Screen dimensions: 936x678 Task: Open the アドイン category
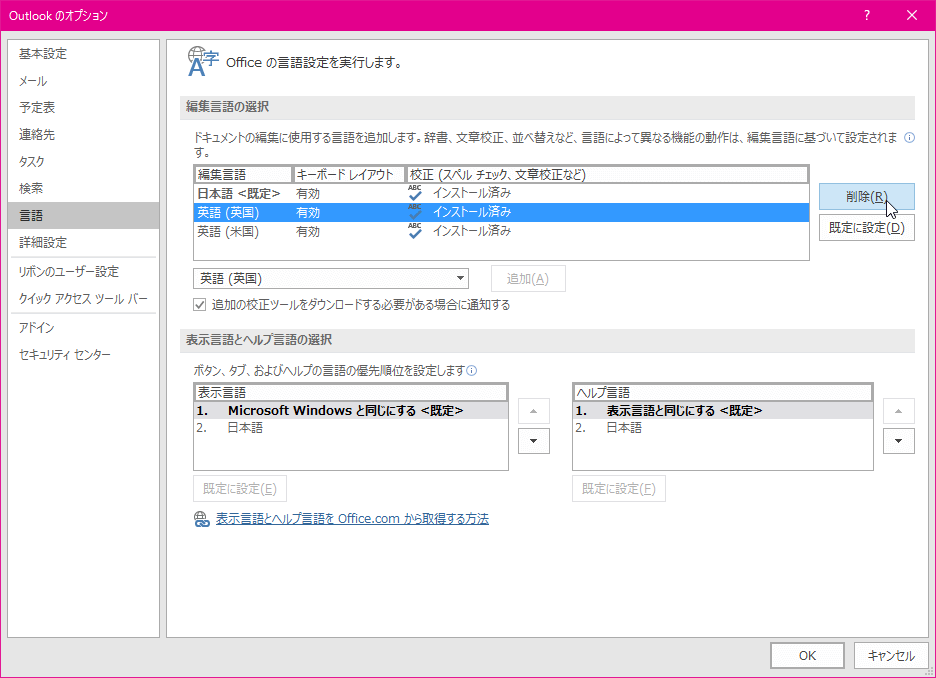(84, 328)
